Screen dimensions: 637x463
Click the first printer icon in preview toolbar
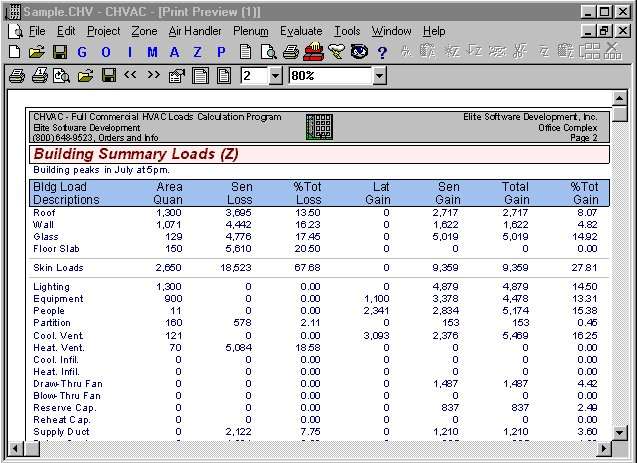pyautogui.click(x=17, y=75)
